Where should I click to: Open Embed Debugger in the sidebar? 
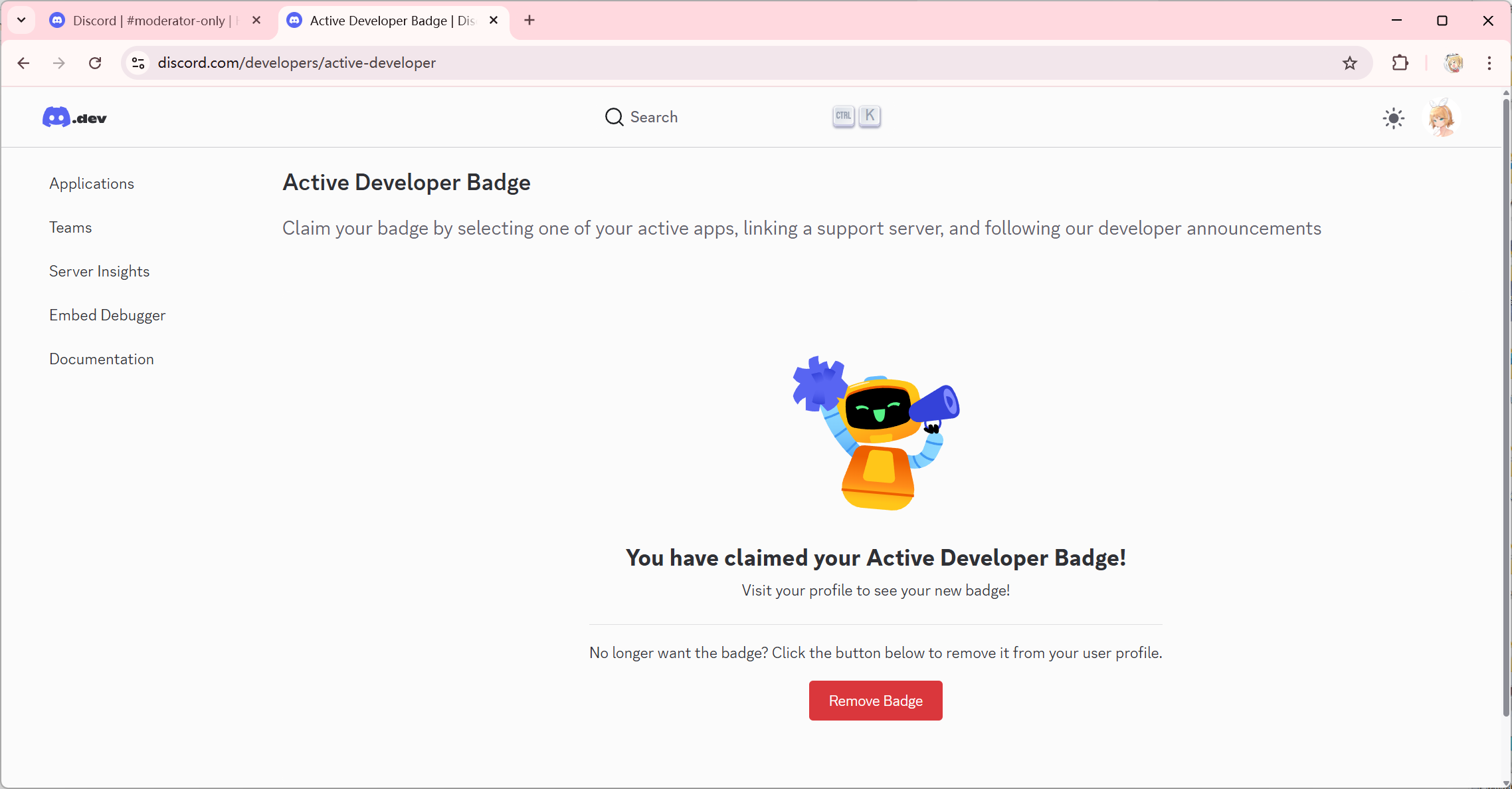click(107, 315)
